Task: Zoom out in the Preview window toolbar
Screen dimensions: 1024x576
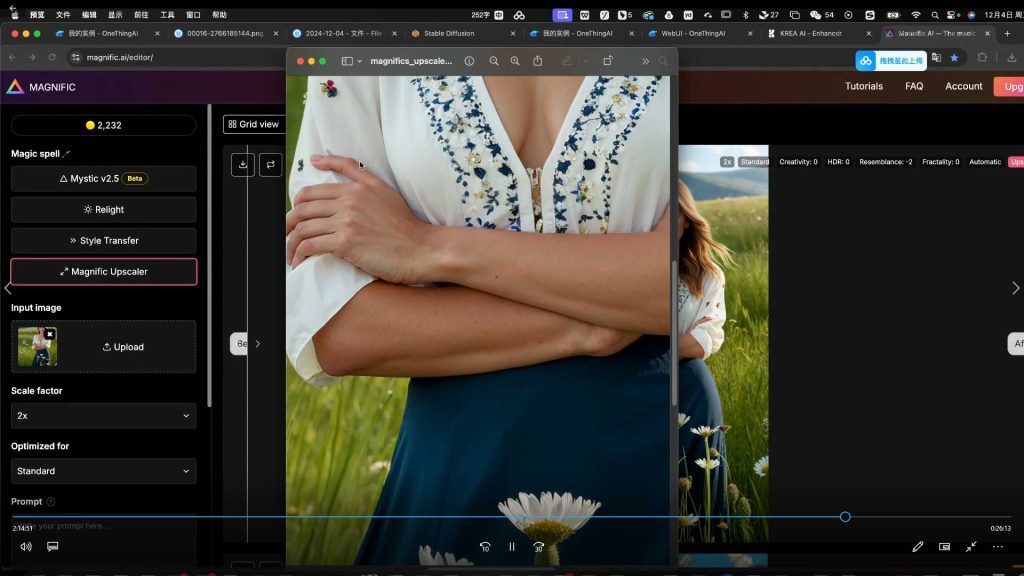Action: pyautogui.click(x=494, y=61)
